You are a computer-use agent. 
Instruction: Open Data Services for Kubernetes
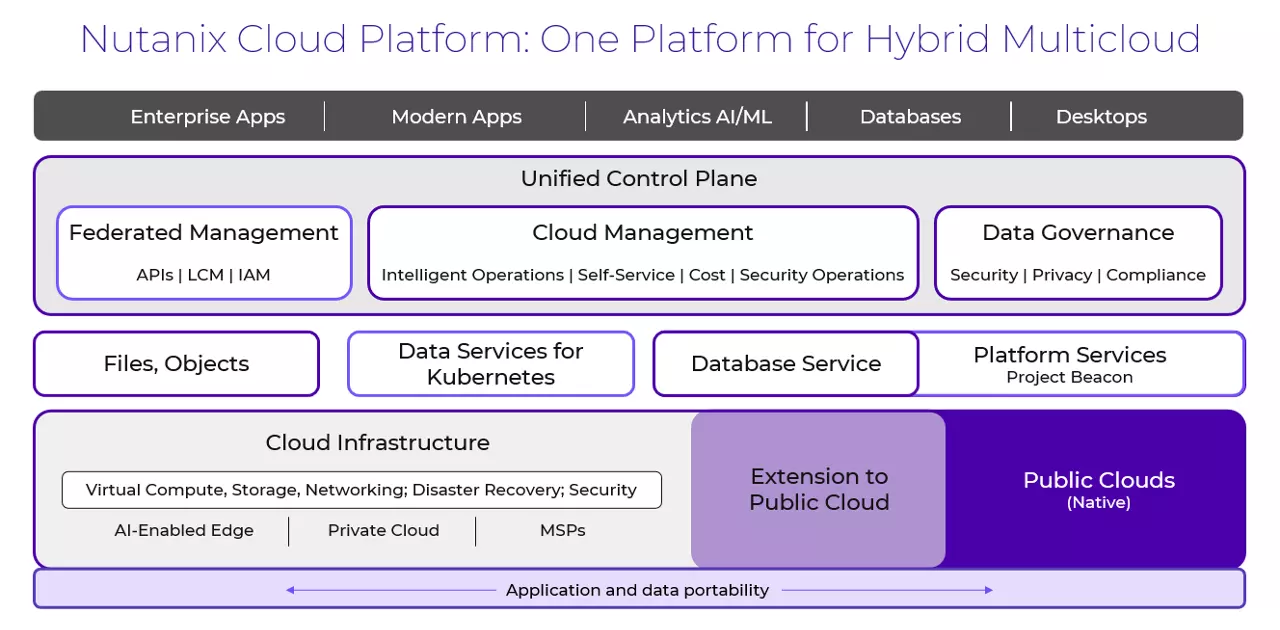pos(490,363)
